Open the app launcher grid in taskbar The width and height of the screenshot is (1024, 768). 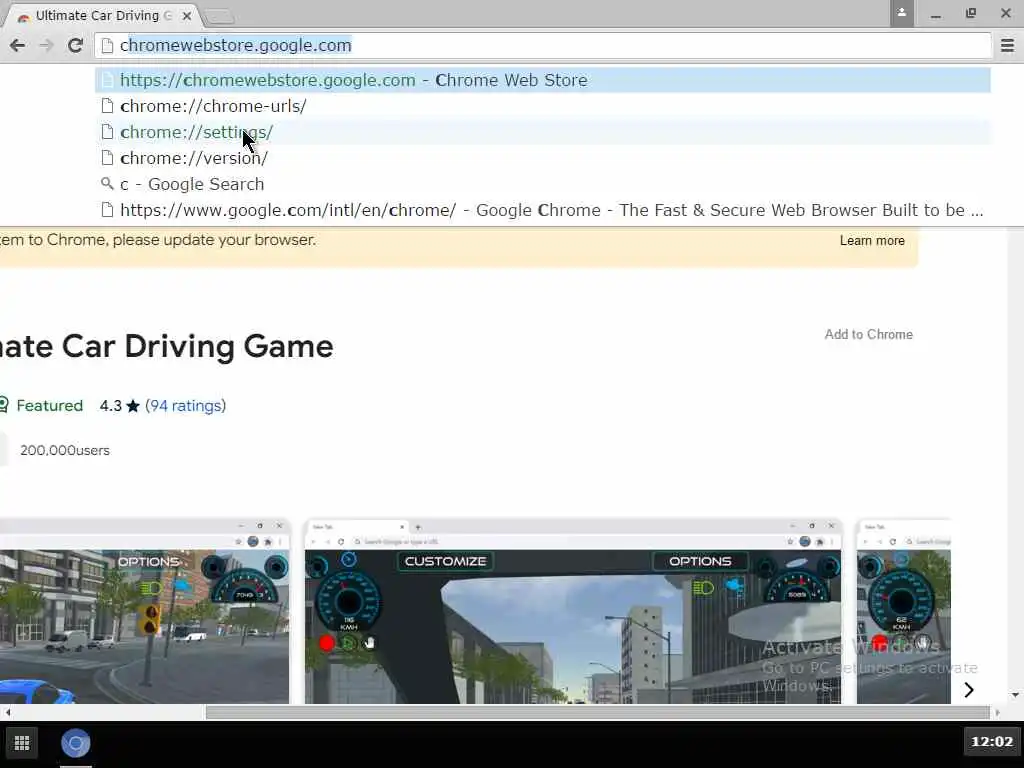pos(22,743)
